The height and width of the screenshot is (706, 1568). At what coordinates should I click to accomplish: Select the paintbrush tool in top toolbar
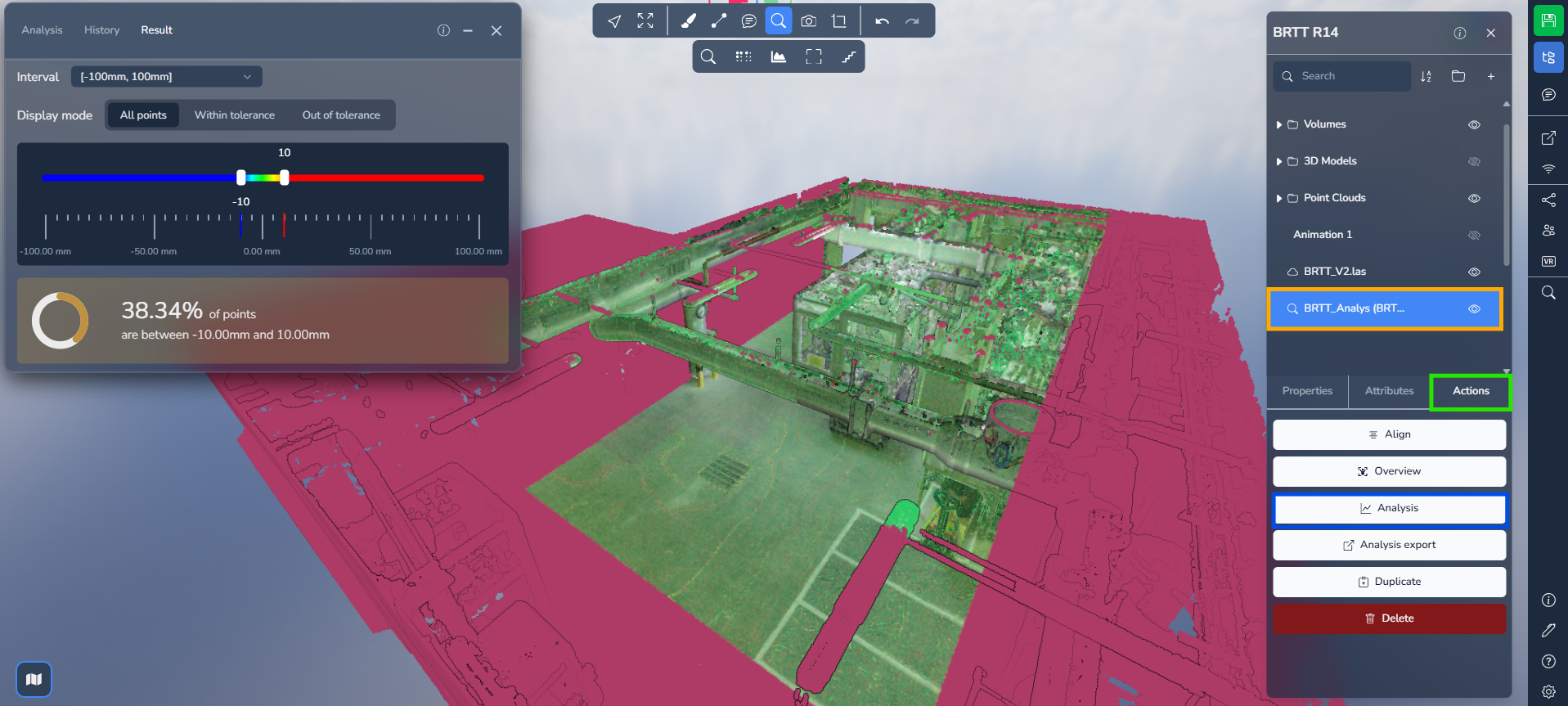688,21
